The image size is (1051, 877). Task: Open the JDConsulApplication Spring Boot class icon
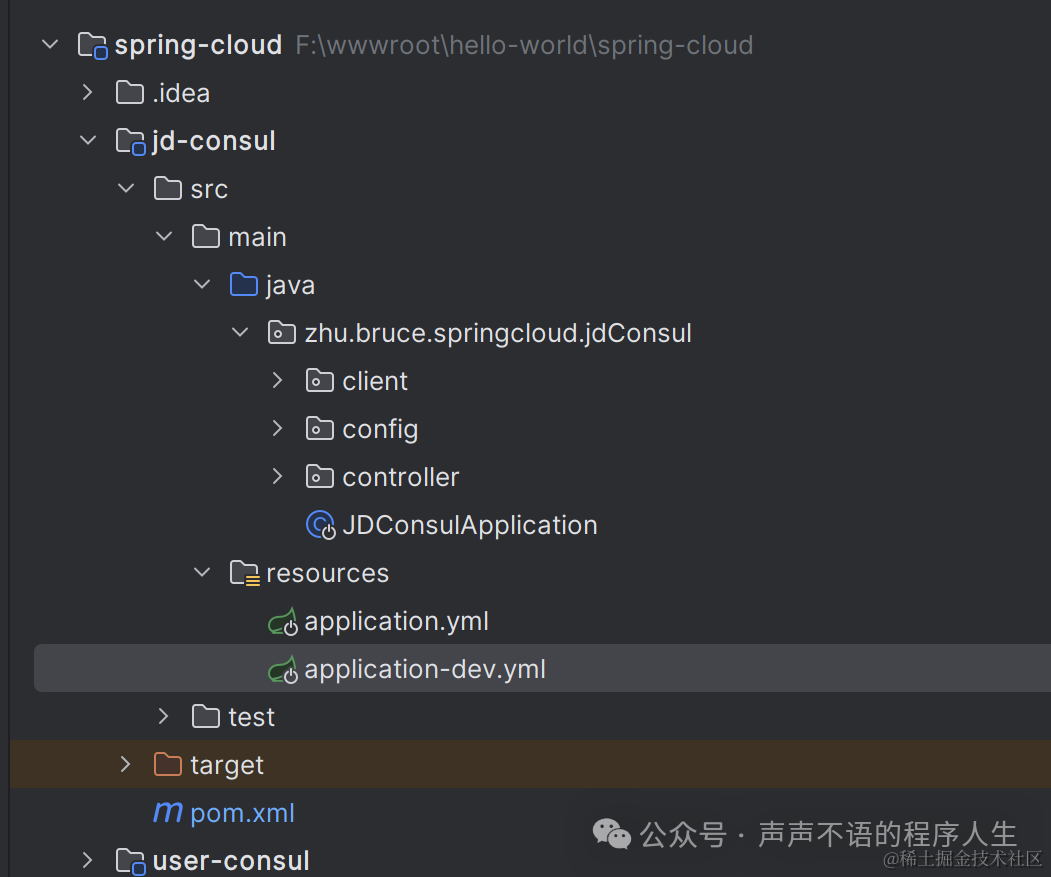coord(320,524)
